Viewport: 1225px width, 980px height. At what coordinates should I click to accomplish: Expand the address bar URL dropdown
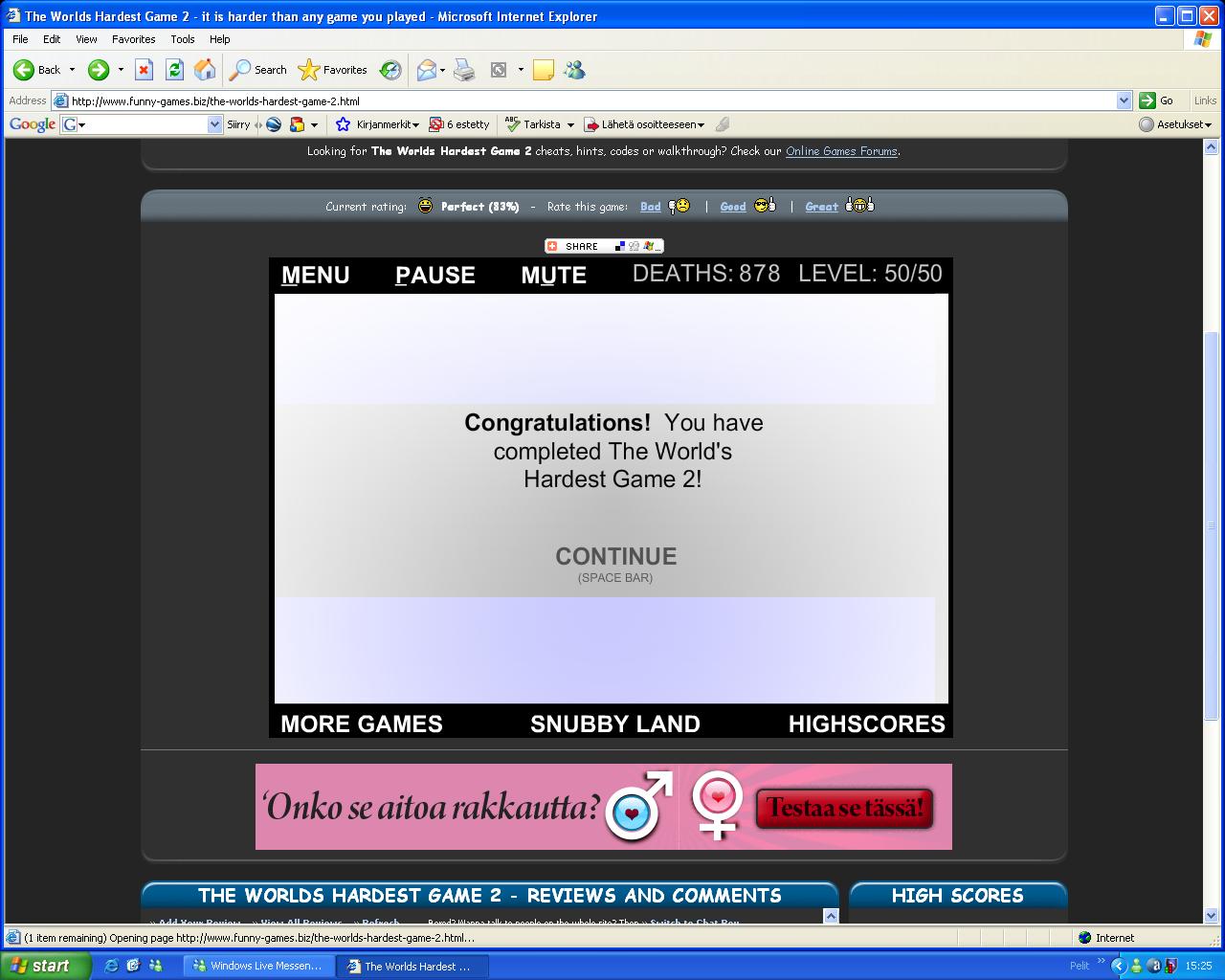(x=1124, y=100)
